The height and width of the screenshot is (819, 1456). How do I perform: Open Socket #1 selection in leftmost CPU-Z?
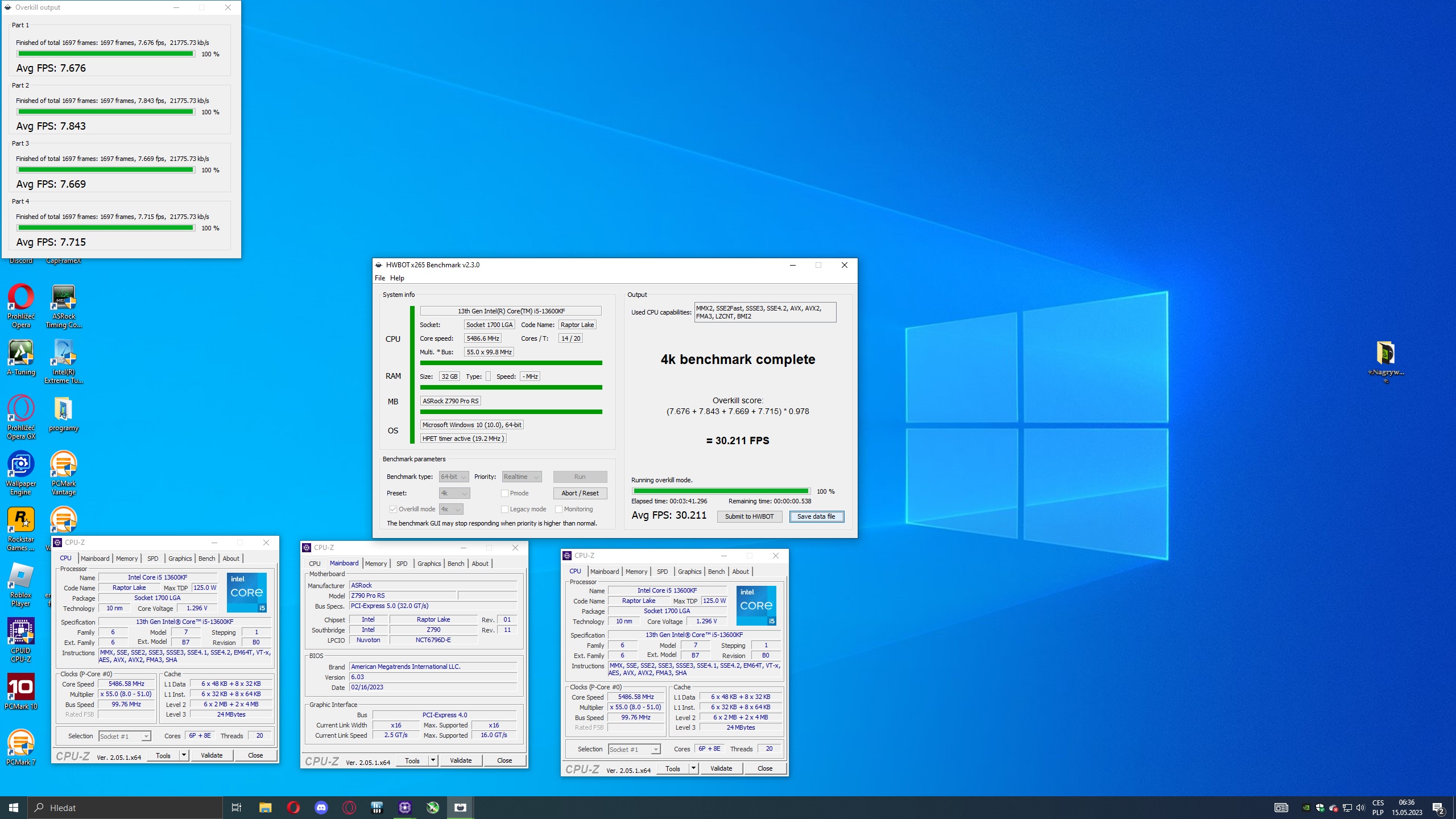pos(125,736)
